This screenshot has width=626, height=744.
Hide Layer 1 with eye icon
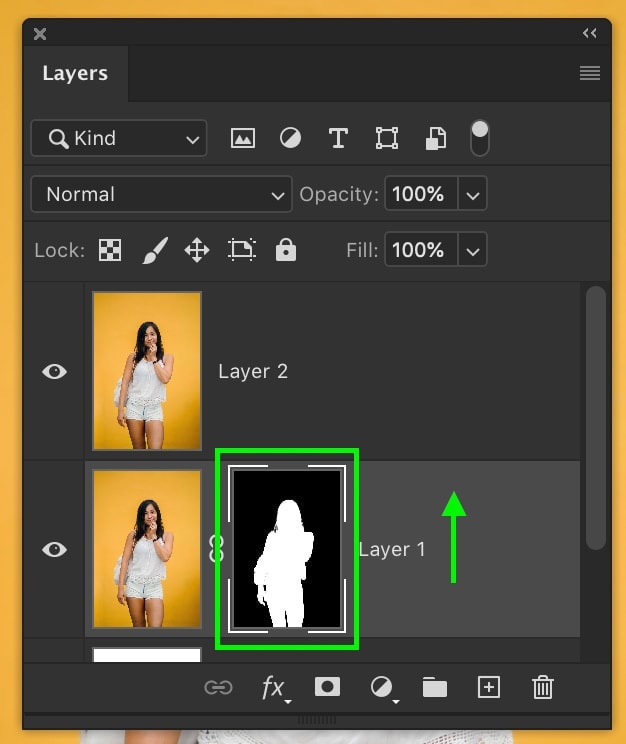pyautogui.click(x=54, y=549)
